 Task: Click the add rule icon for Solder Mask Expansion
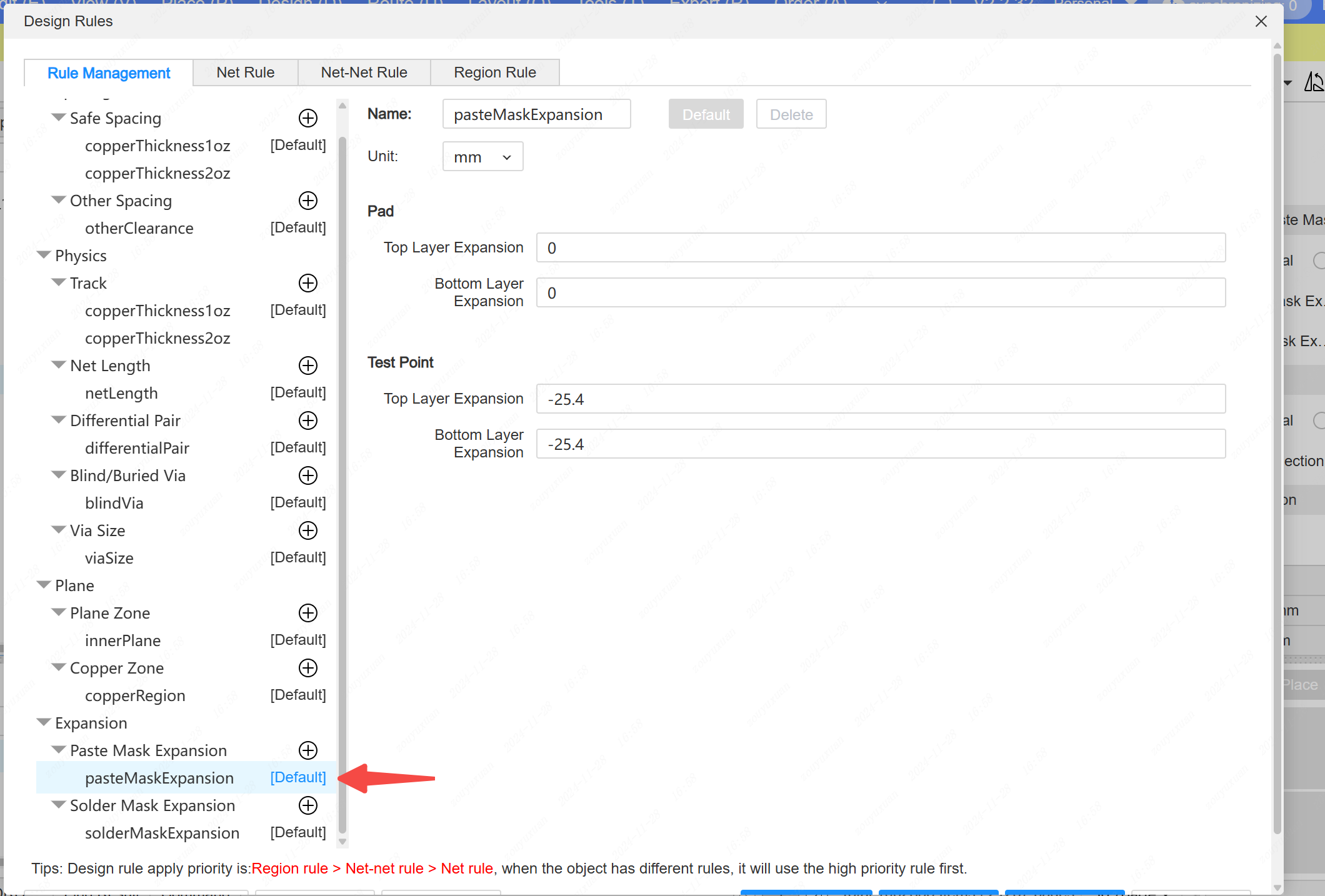307,805
